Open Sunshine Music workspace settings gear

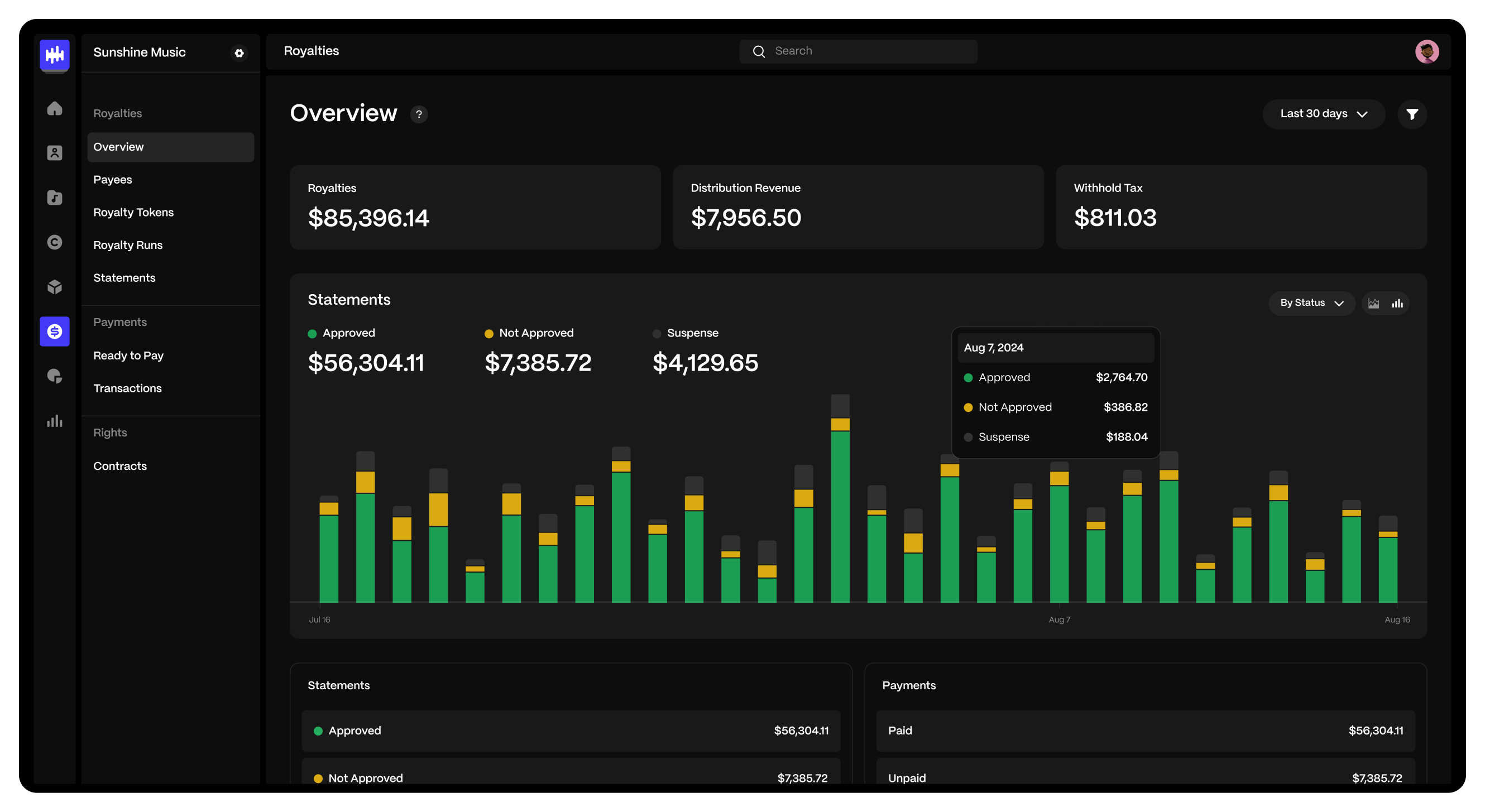[239, 53]
